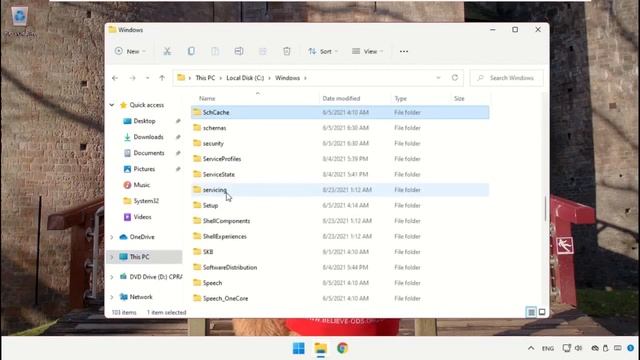Select the ShellComponents folder
The width and height of the screenshot is (640, 360).
point(340,221)
